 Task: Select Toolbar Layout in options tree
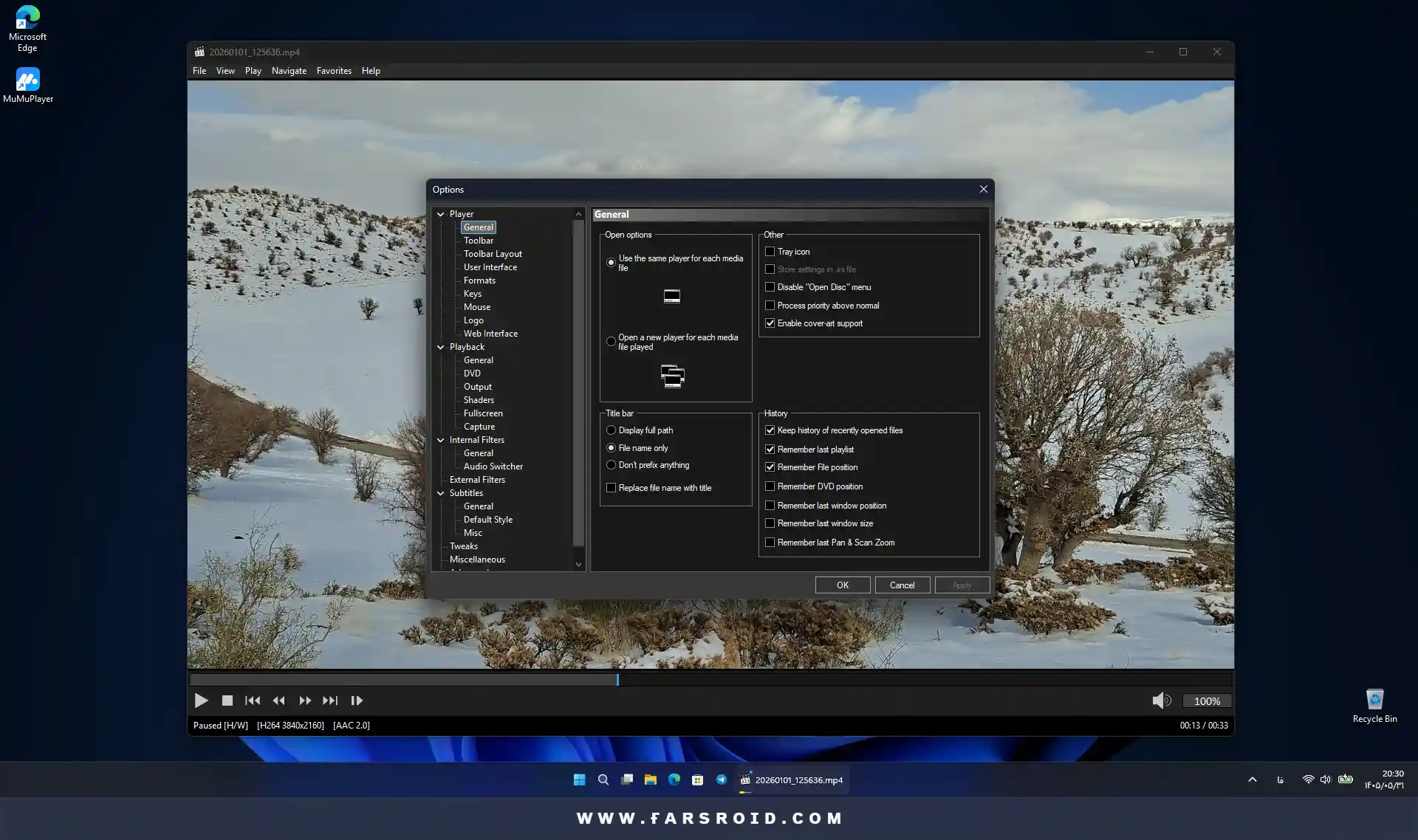[493, 254]
